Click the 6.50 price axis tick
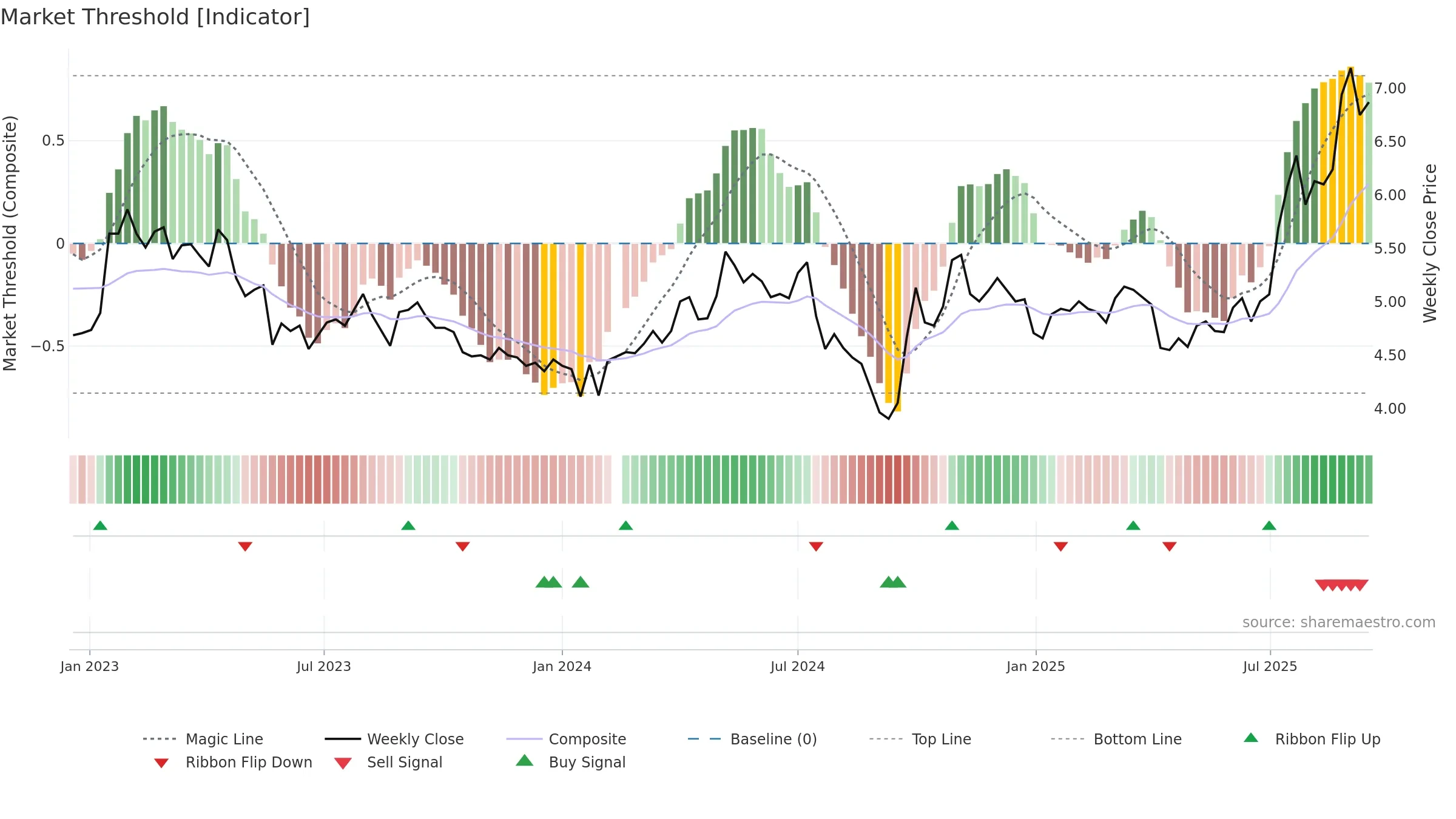The image size is (1456, 819). (1390, 142)
